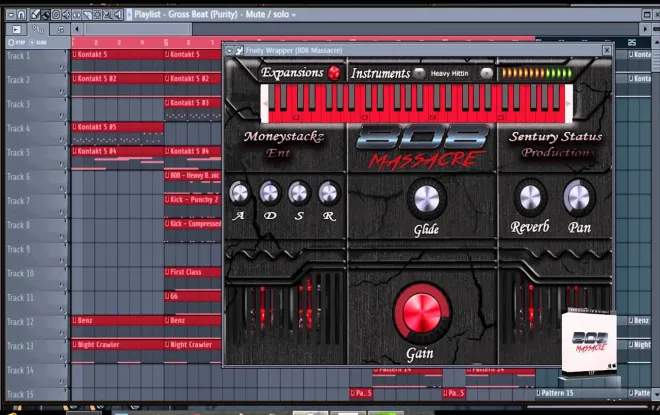
Task: Click the red Gain knob
Action: 422,313
